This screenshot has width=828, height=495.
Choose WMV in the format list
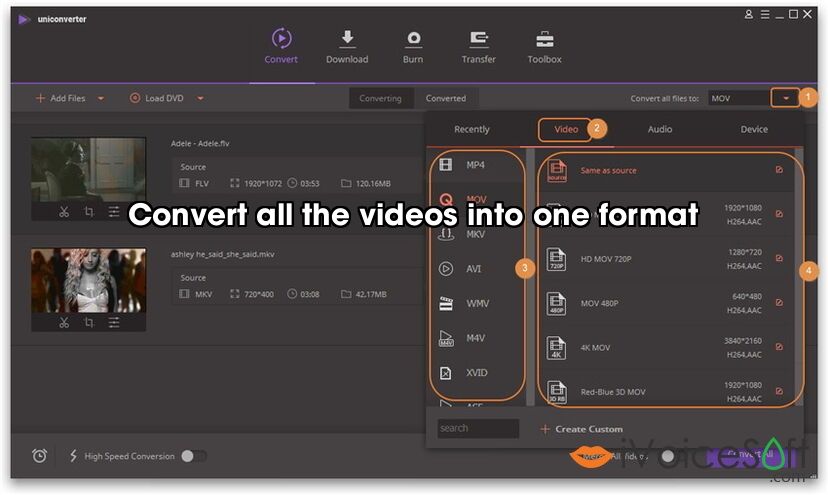[x=476, y=303]
